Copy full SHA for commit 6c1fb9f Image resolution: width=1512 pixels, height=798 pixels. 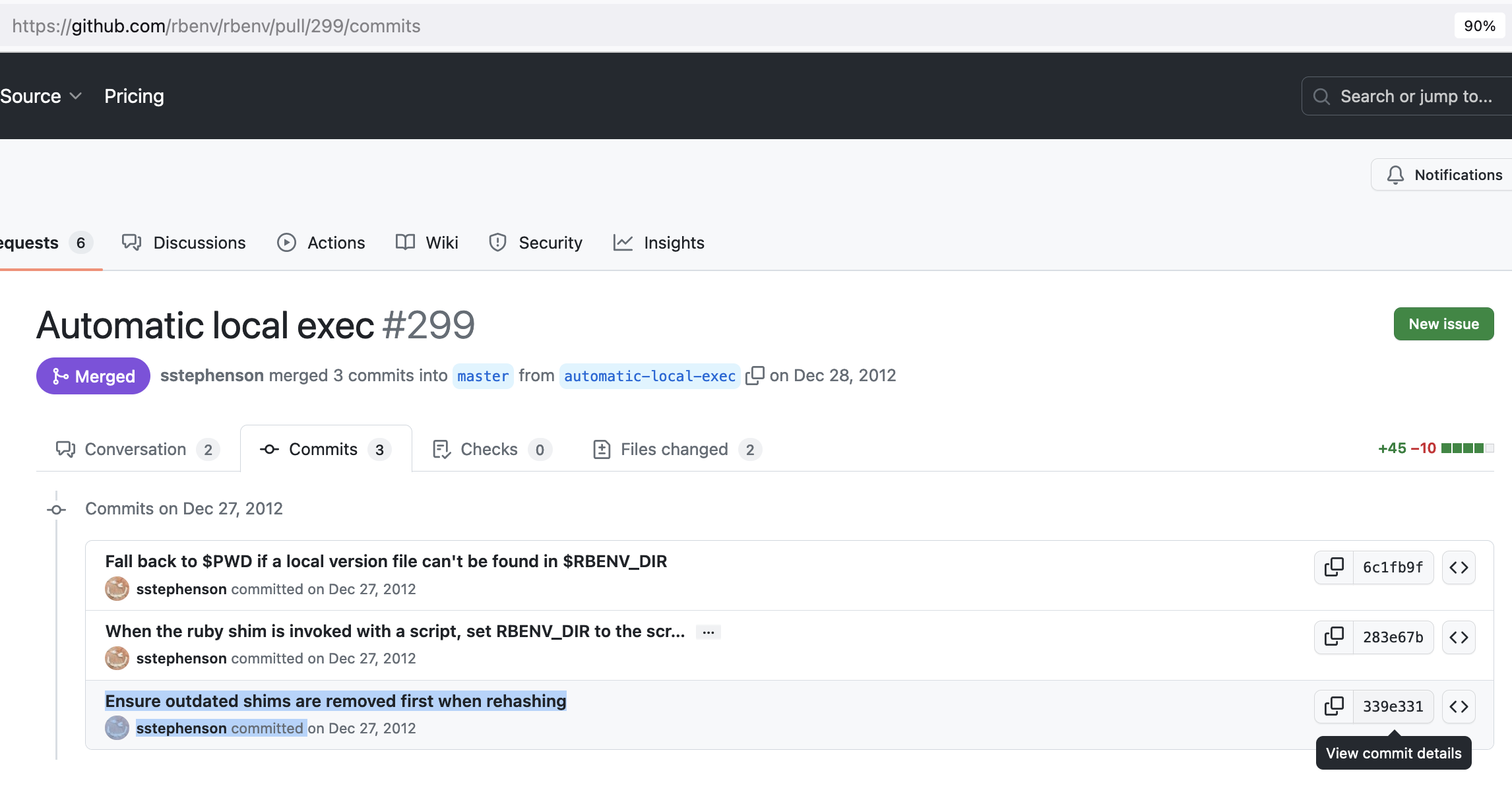[x=1334, y=567]
